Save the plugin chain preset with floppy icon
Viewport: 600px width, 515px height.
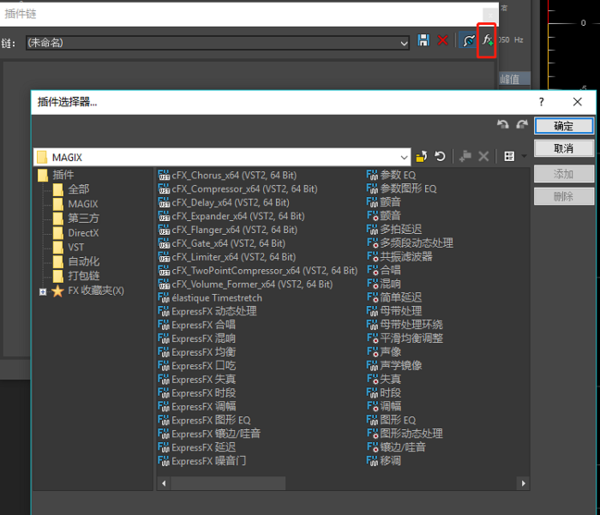[x=423, y=40]
